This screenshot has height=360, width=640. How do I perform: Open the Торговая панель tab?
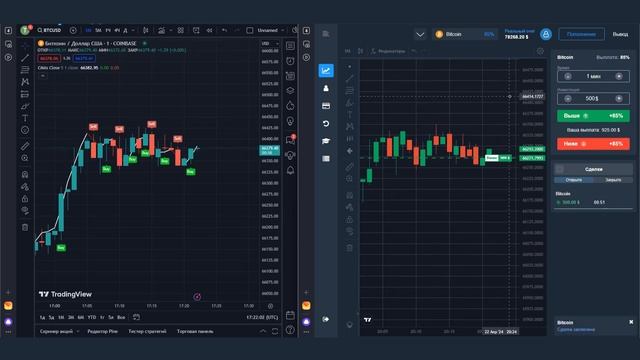click(x=195, y=331)
